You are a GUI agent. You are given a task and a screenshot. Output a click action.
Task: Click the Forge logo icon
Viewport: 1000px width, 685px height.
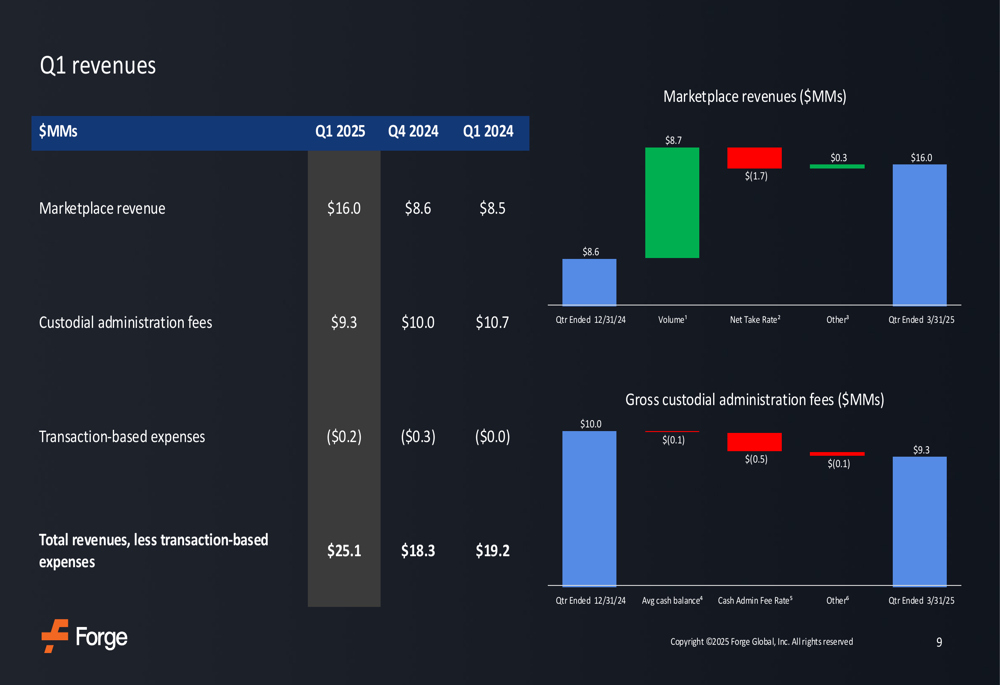[55, 635]
